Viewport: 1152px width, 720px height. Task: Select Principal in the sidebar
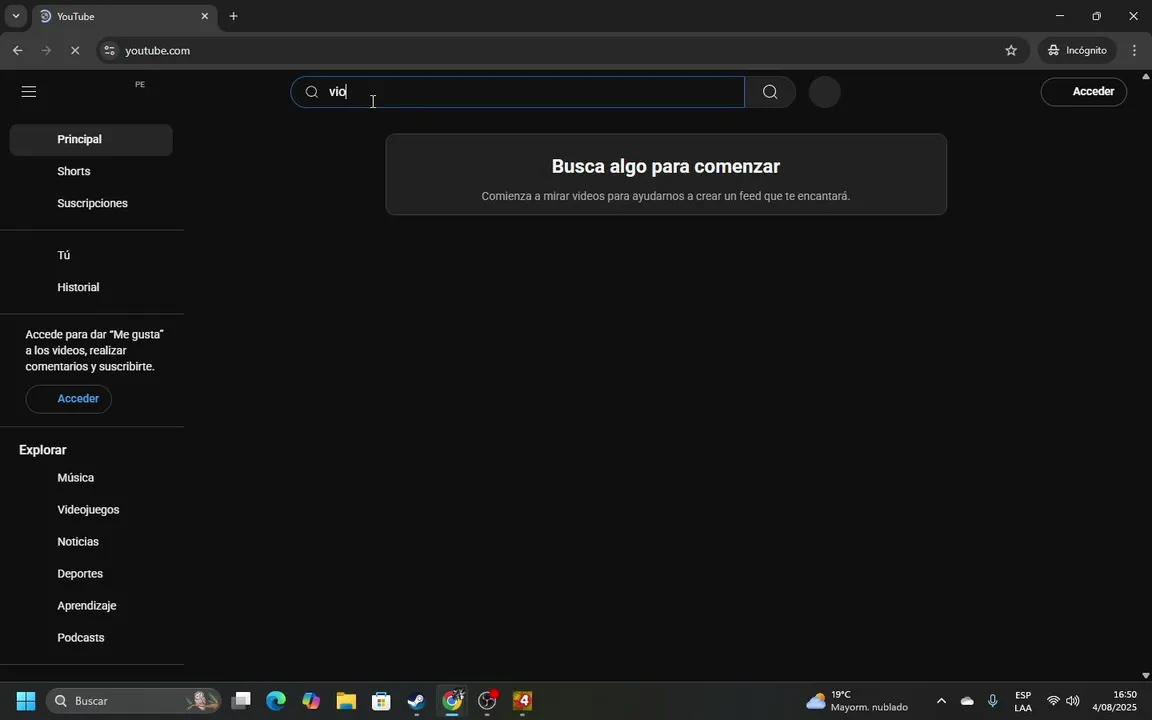coord(91,140)
